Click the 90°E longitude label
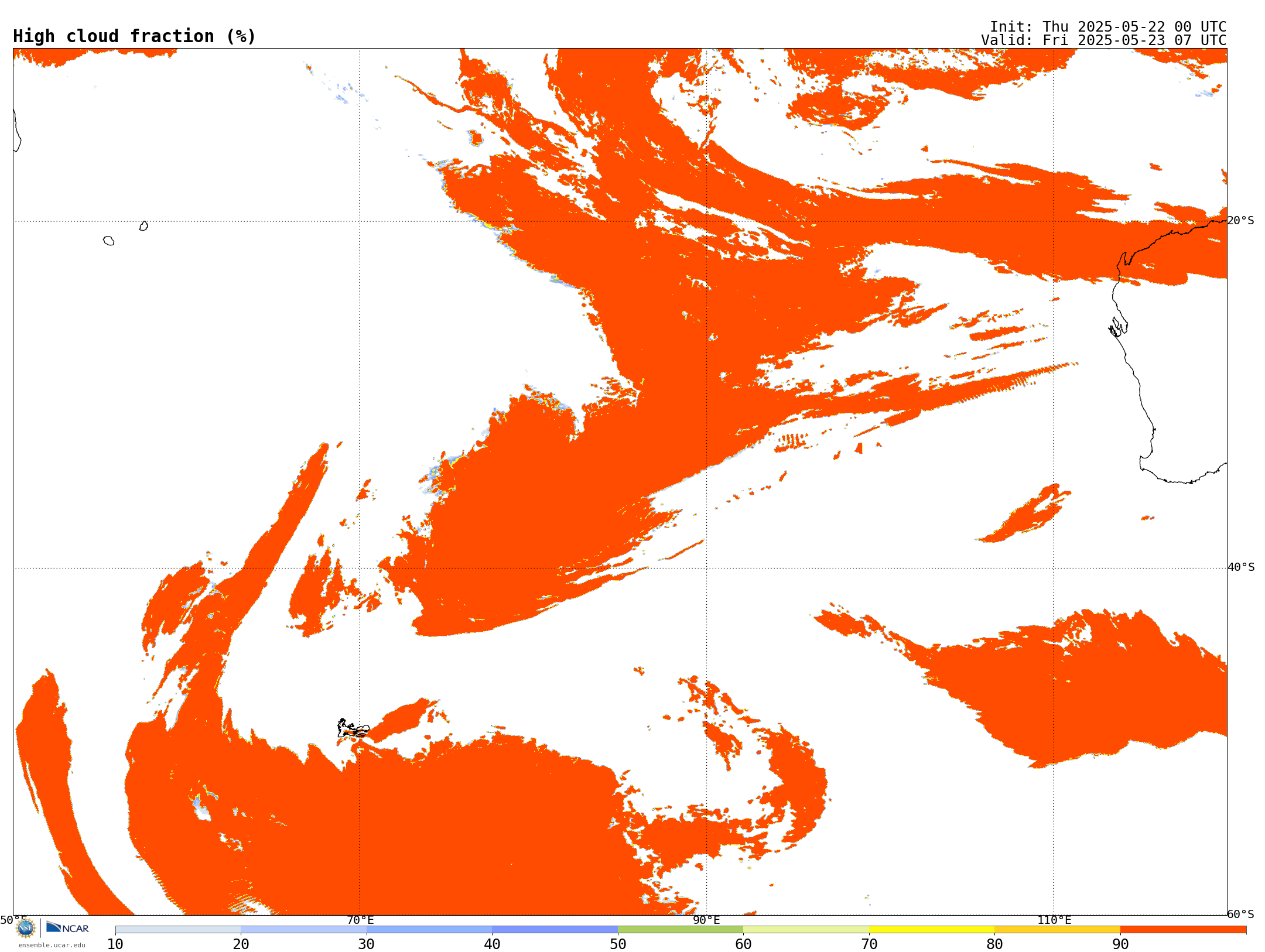Image resolution: width=1265 pixels, height=952 pixels. (x=706, y=920)
